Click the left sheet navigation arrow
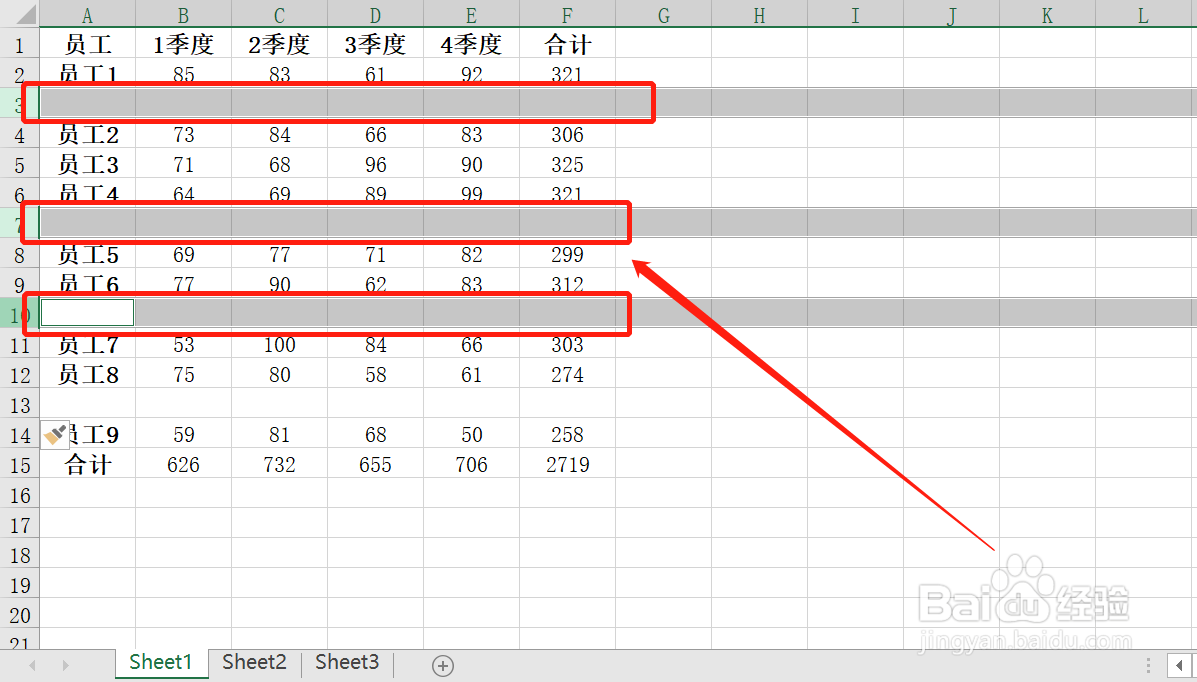This screenshot has height=682, width=1197. [31, 664]
